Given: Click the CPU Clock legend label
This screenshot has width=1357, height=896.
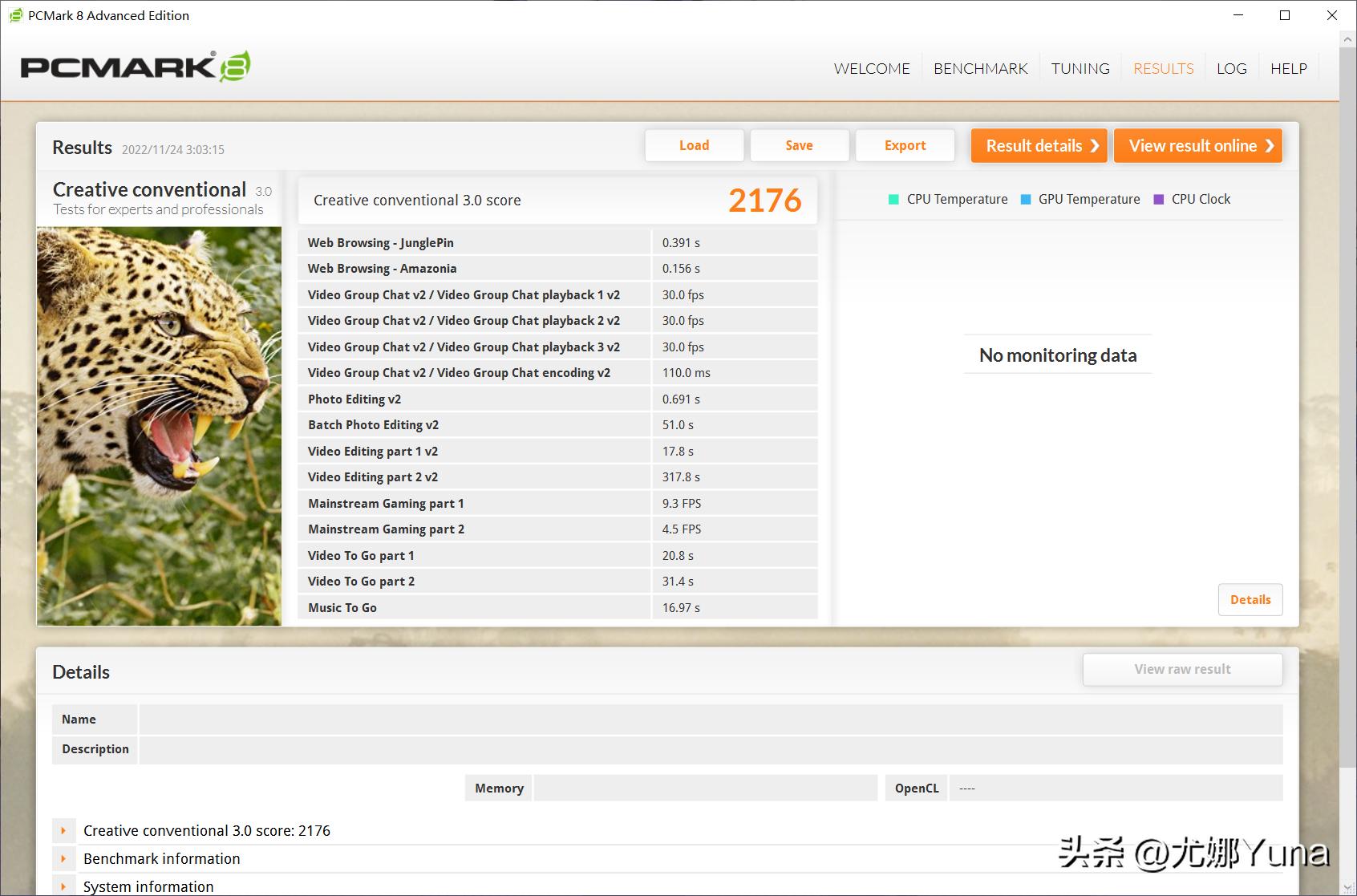Looking at the screenshot, I should tap(1201, 200).
